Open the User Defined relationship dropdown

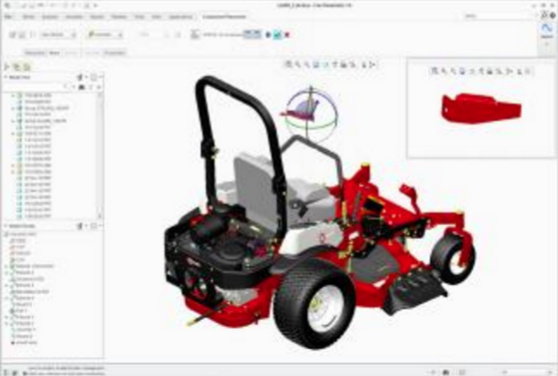(58, 35)
